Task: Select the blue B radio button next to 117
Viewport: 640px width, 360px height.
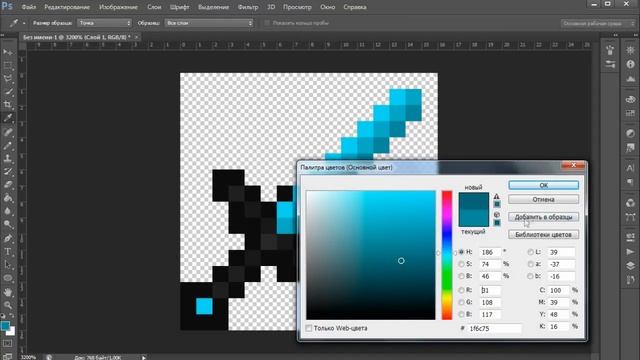Action: pos(461,314)
